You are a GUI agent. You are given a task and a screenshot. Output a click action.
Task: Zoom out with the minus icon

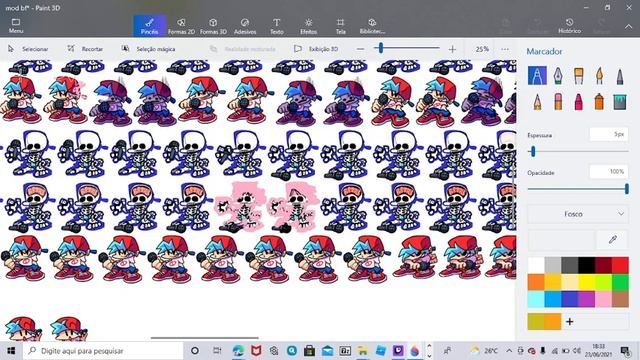[360, 49]
